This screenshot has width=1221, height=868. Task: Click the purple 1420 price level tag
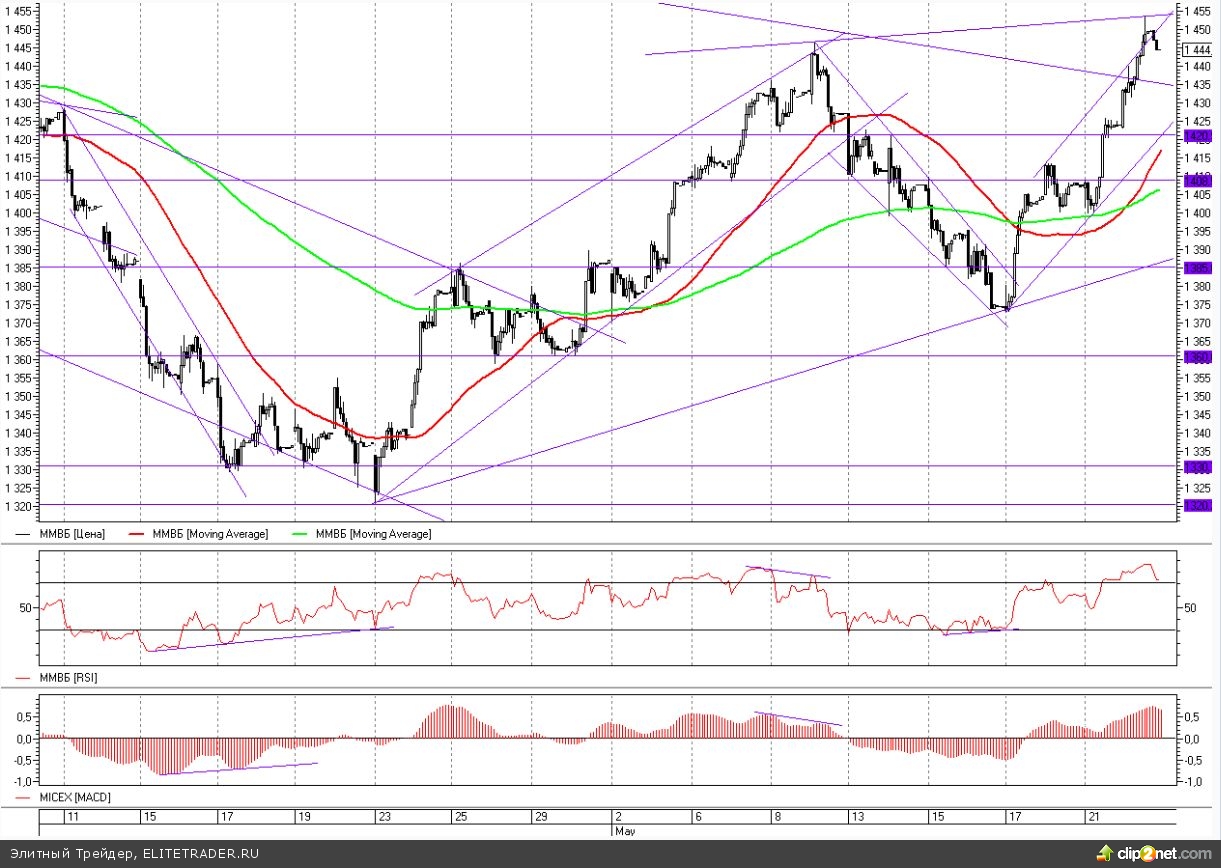(1196, 135)
